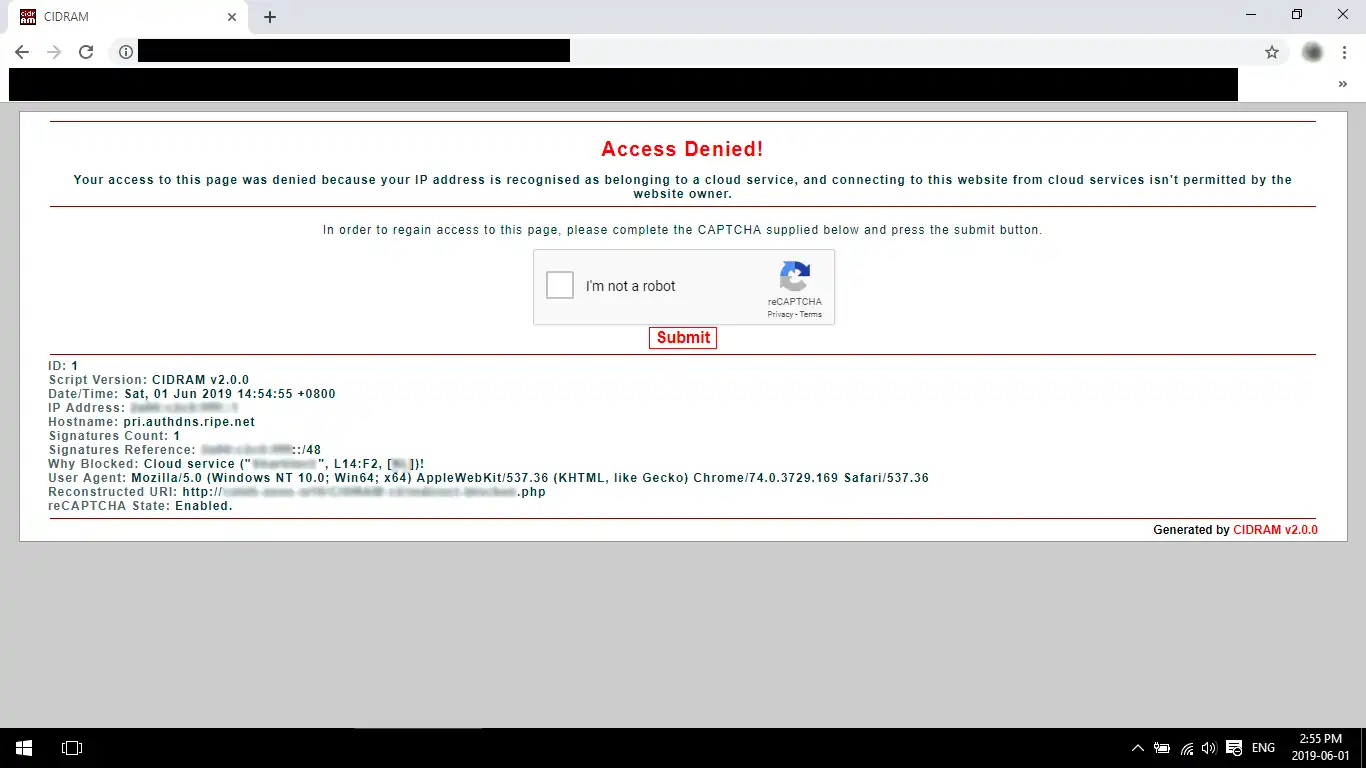Click the Script Version CIDRAM v2.0.0 line
This screenshot has width=1366, height=768.
tap(149, 380)
